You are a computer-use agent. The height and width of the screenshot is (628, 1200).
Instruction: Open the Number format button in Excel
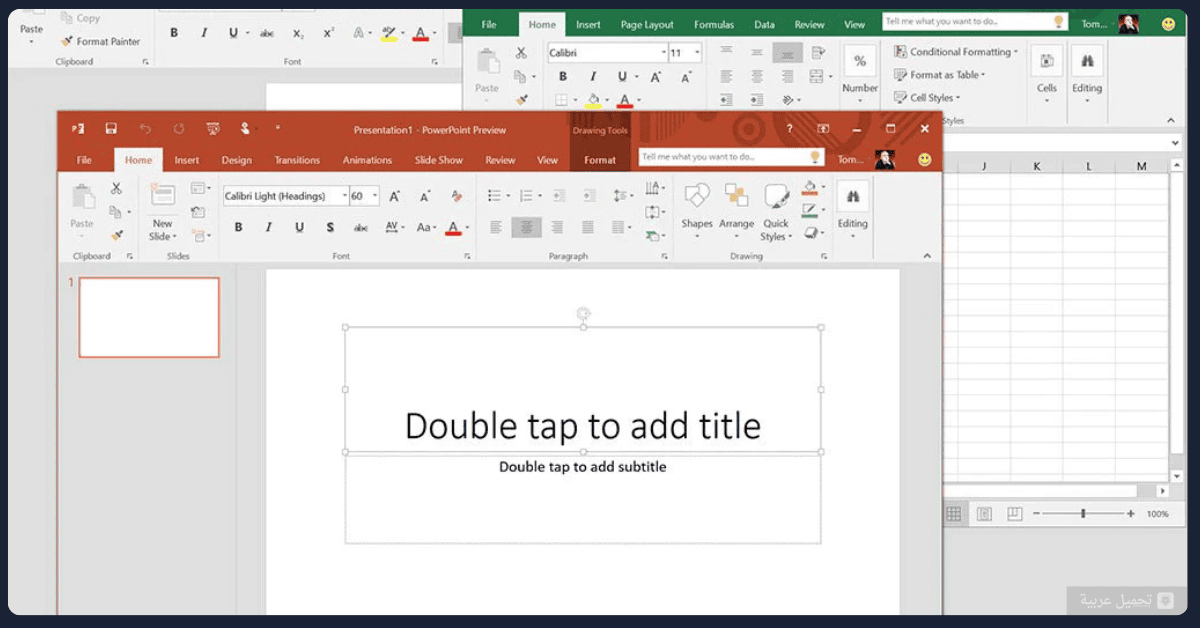point(860,72)
